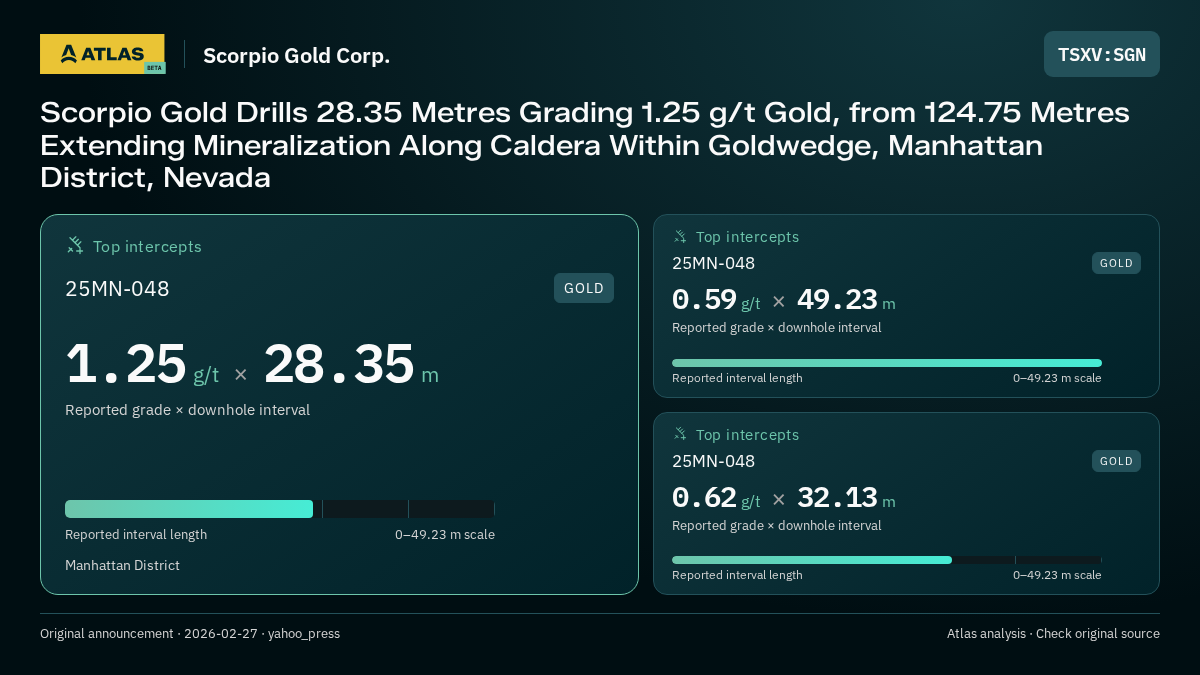
Task: Click hole ID 25MN-048 in the 0.59 g/t card
Action: tap(713, 263)
